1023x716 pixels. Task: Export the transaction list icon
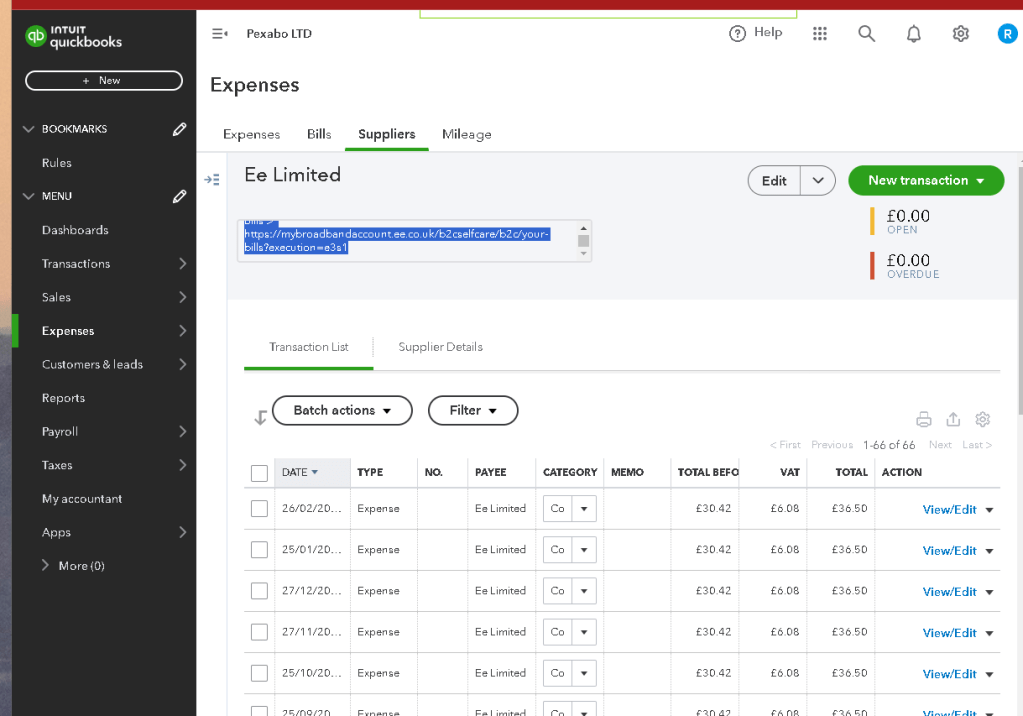(x=953, y=419)
